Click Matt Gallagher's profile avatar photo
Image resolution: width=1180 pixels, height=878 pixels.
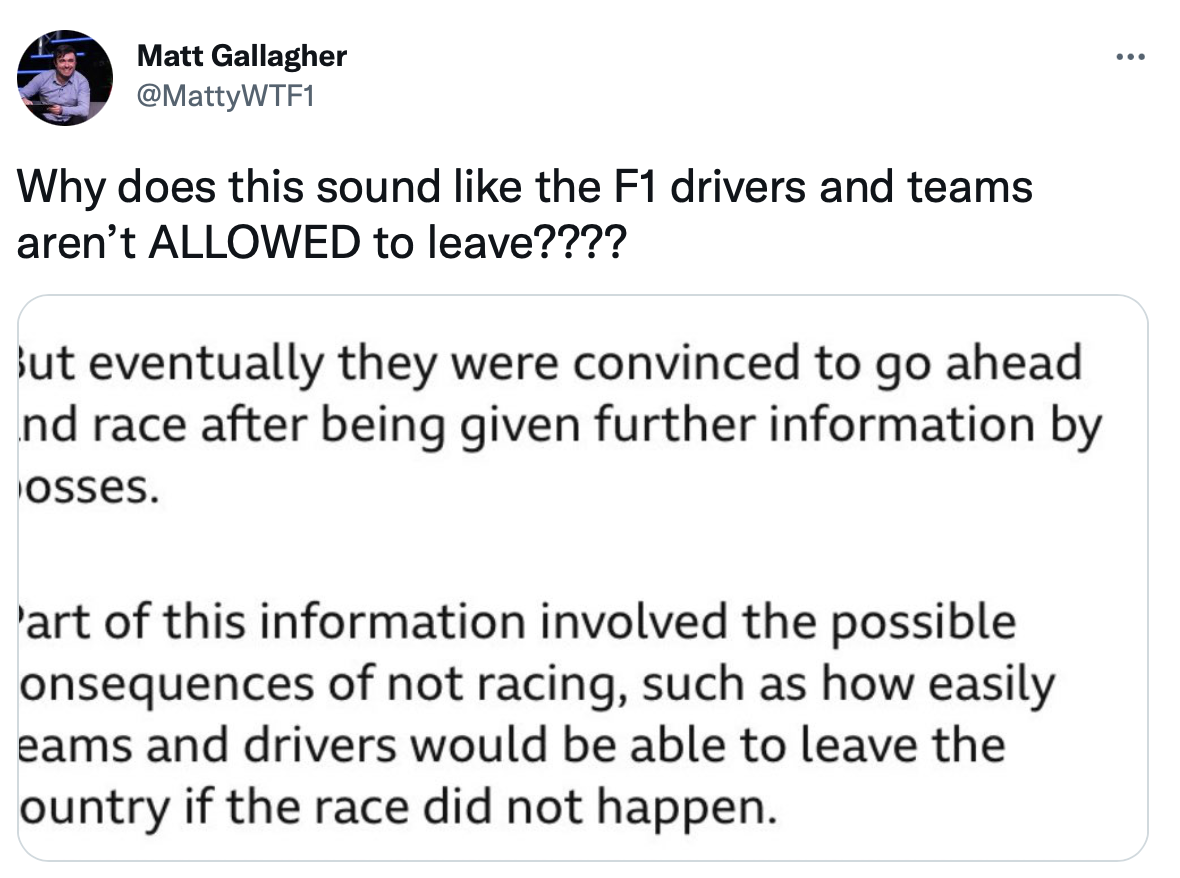pyautogui.click(x=66, y=78)
